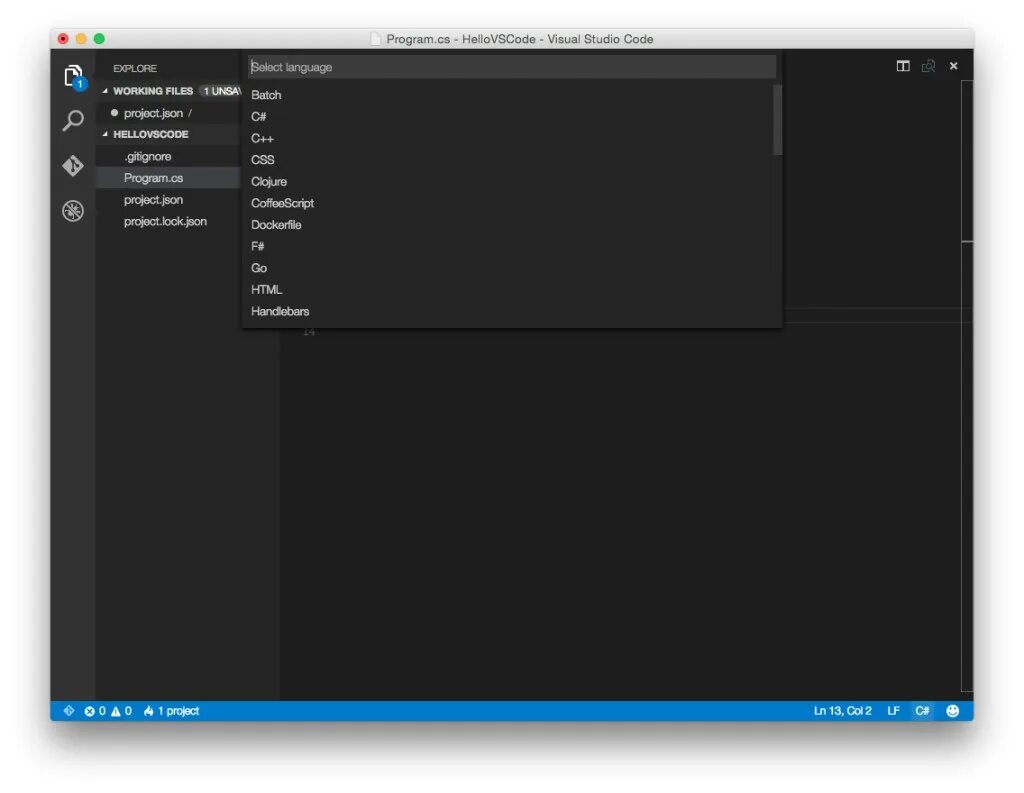Click the Git sync icon in the status bar
1024x793 pixels.
[69, 710]
